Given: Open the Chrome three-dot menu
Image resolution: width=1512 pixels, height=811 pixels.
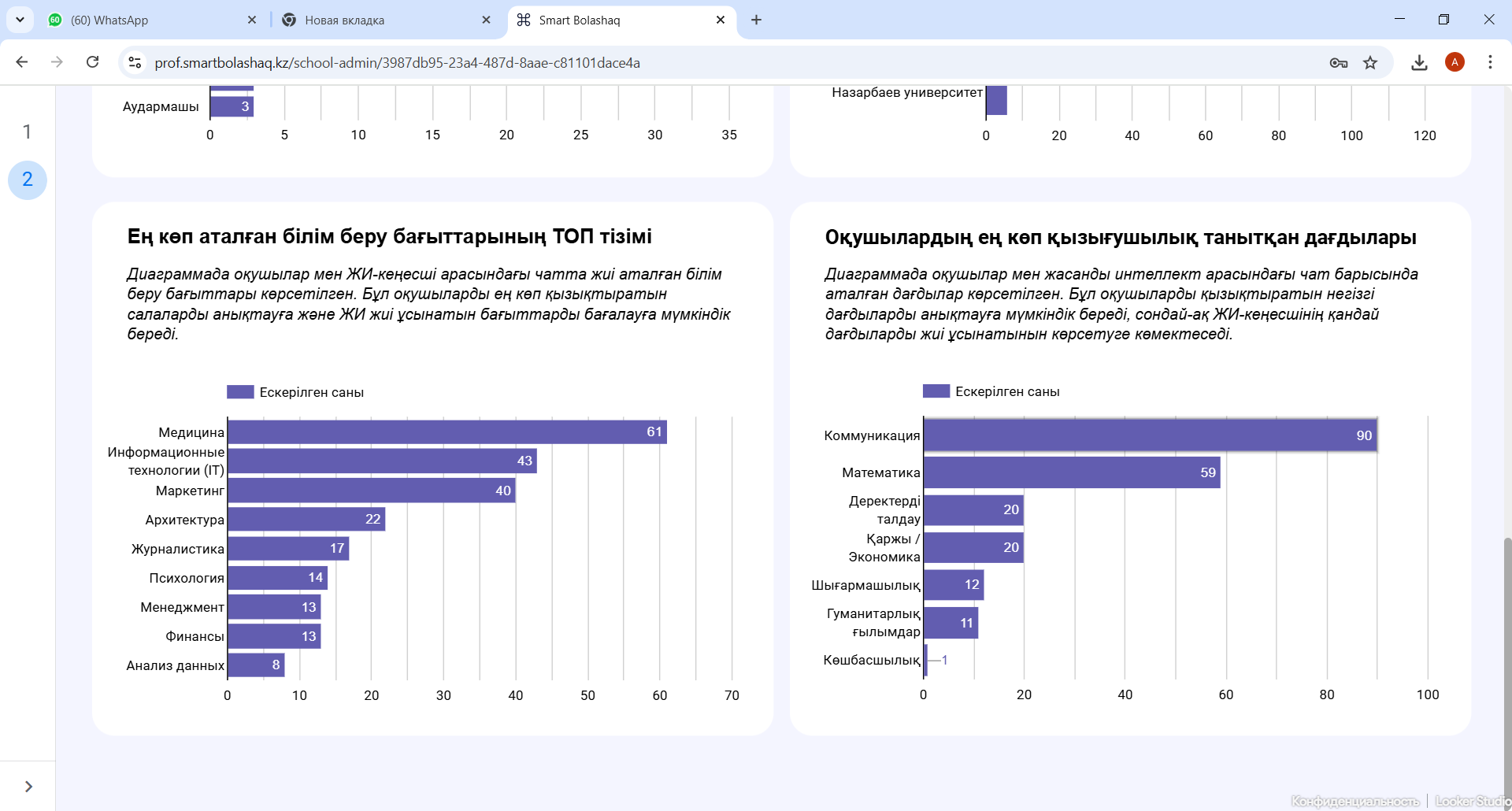Looking at the screenshot, I should (x=1490, y=62).
